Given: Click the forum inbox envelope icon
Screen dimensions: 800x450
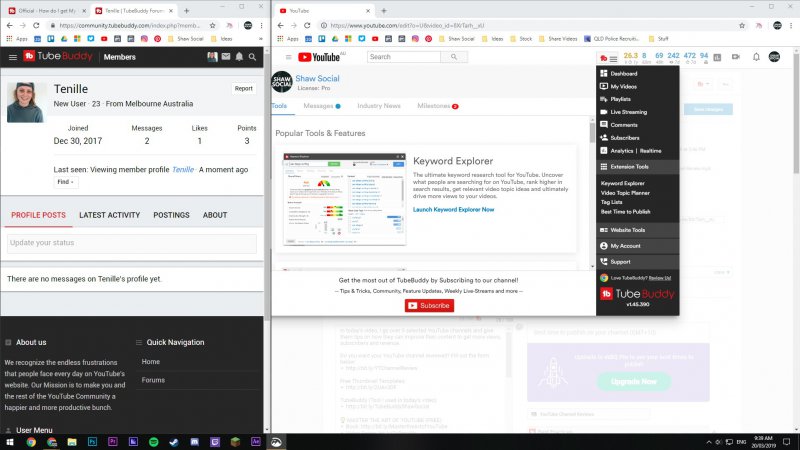Looking at the screenshot, I should click(x=226, y=58).
